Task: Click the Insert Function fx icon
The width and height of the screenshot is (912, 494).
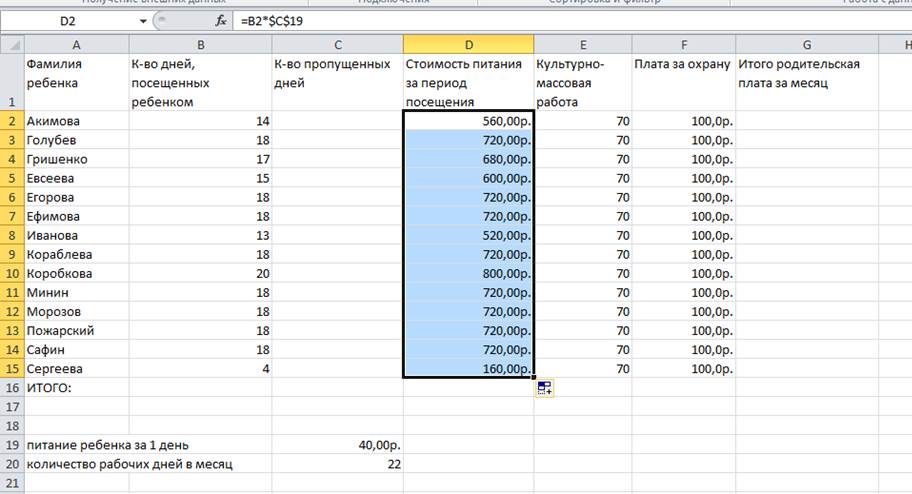Action: [221, 22]
